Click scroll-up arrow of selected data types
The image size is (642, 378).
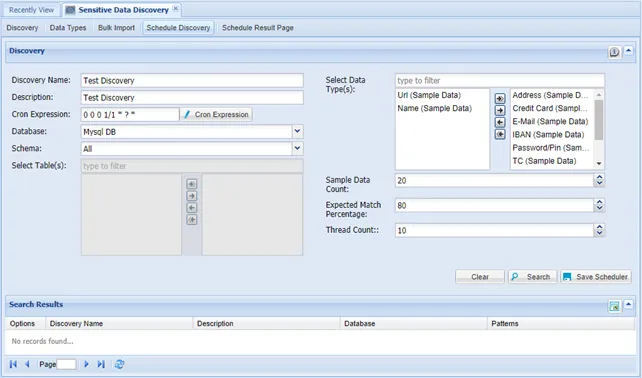pos(599,95)
